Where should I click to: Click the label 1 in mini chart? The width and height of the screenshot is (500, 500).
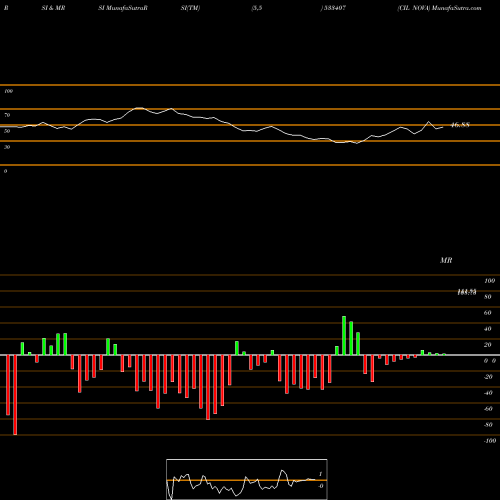click(x=320, y=474)
